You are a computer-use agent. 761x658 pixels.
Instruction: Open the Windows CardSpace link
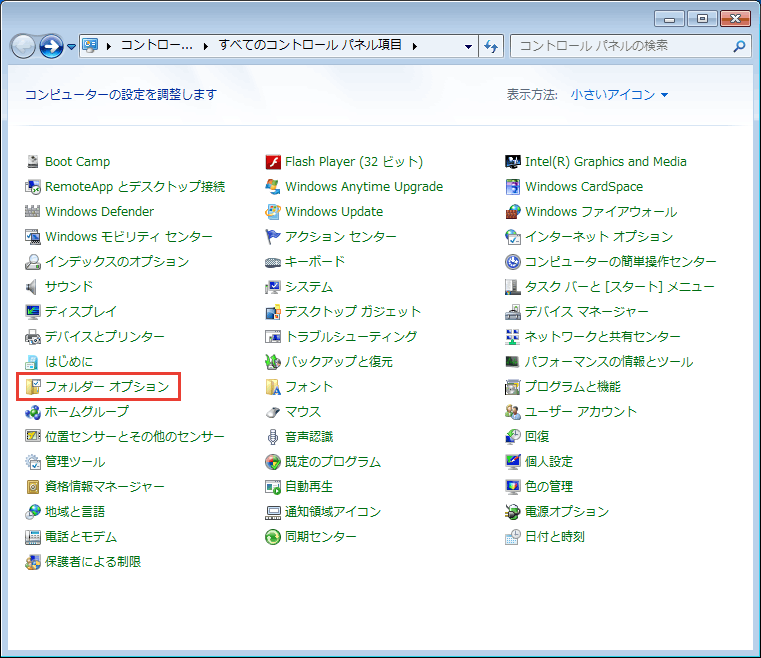point(584,187)
